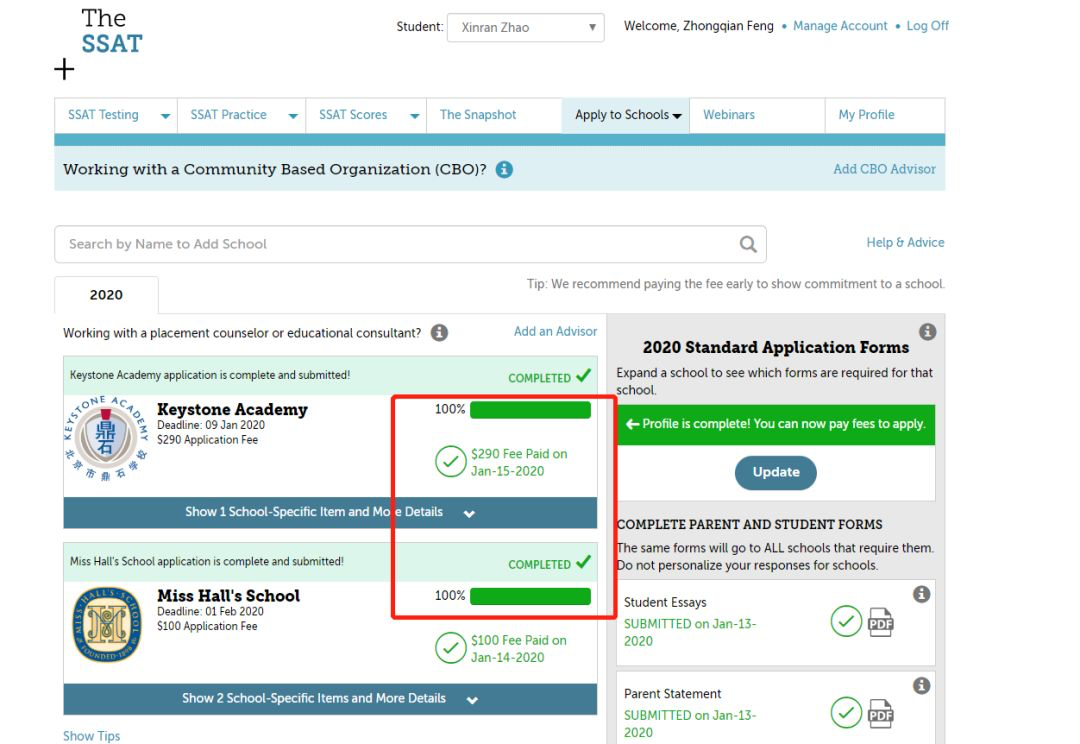Viewport: 1080px width, 744px height.
Task: Click the info icon on Student Essays card
Action: coord(921,595)
